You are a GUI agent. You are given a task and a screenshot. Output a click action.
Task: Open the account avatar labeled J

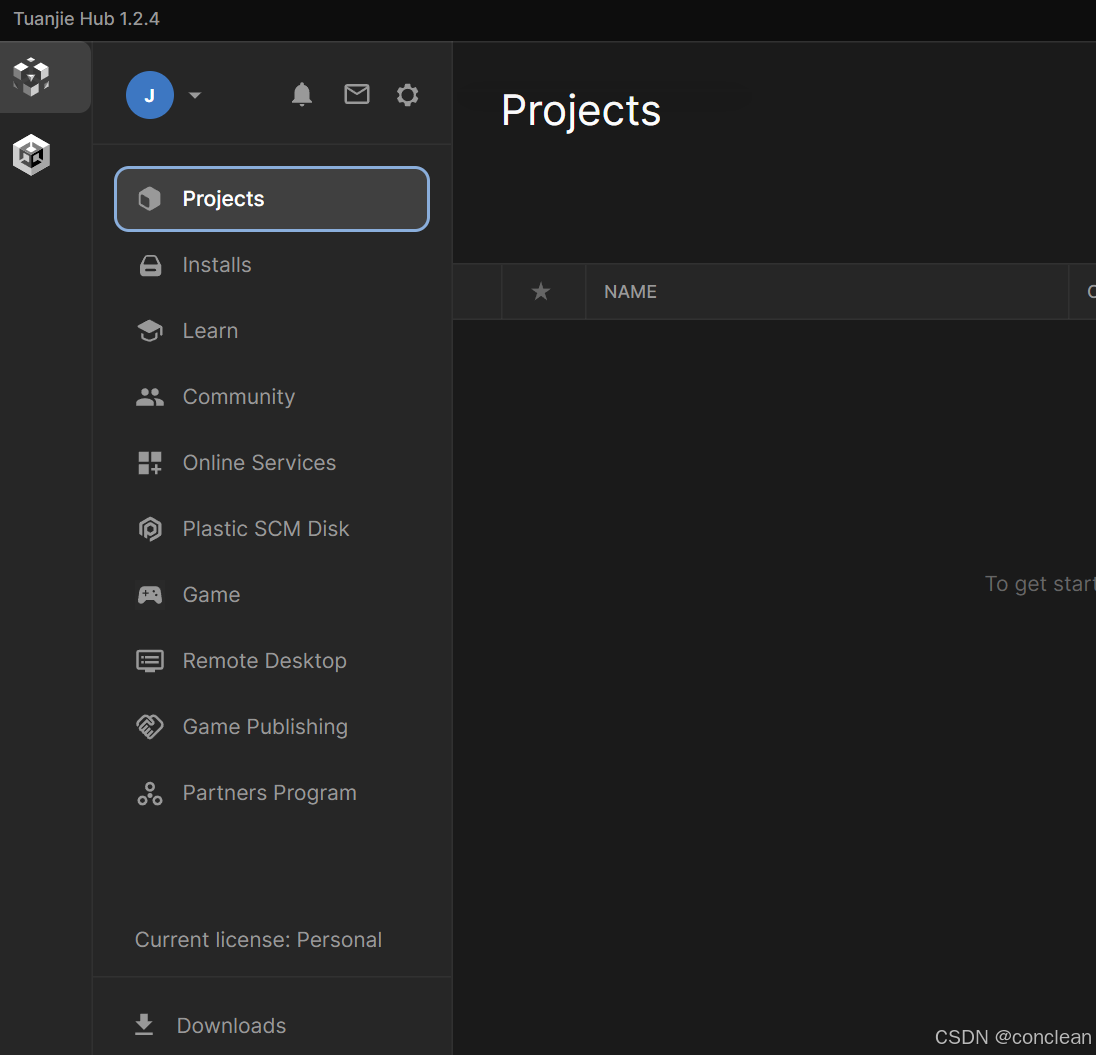point(150,95)
